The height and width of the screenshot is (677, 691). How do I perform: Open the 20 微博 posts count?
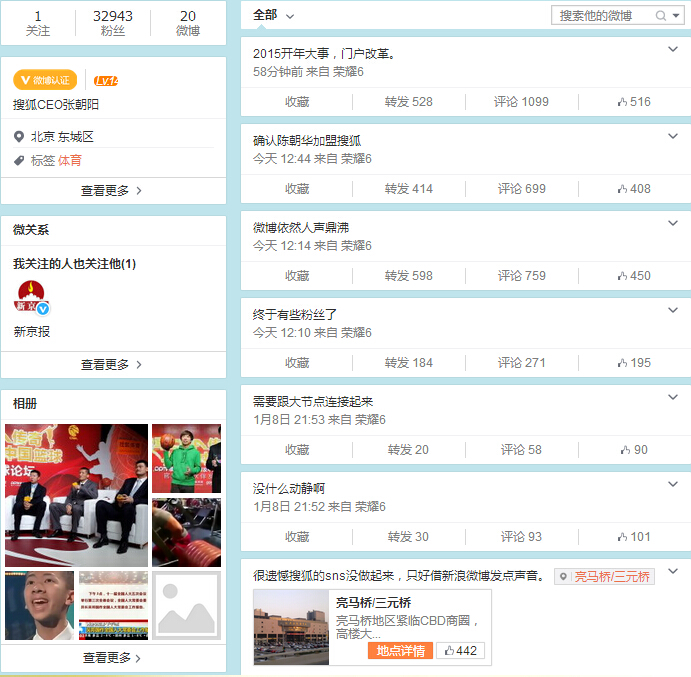188,23
